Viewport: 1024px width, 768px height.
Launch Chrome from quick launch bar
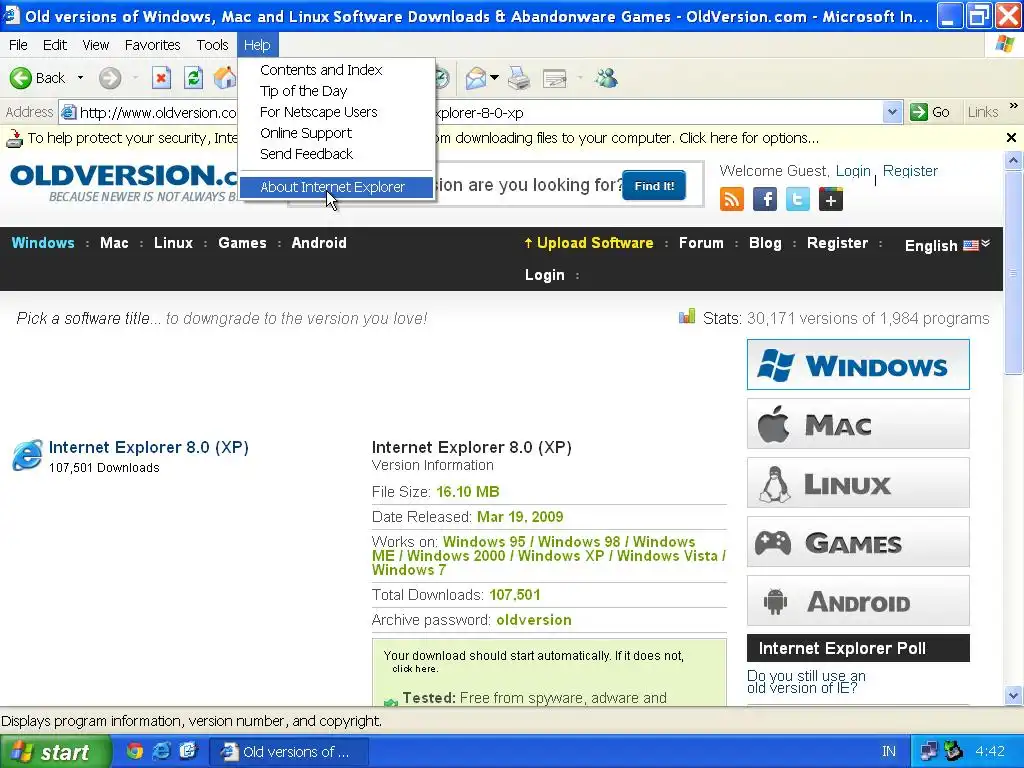pos(135,751)
